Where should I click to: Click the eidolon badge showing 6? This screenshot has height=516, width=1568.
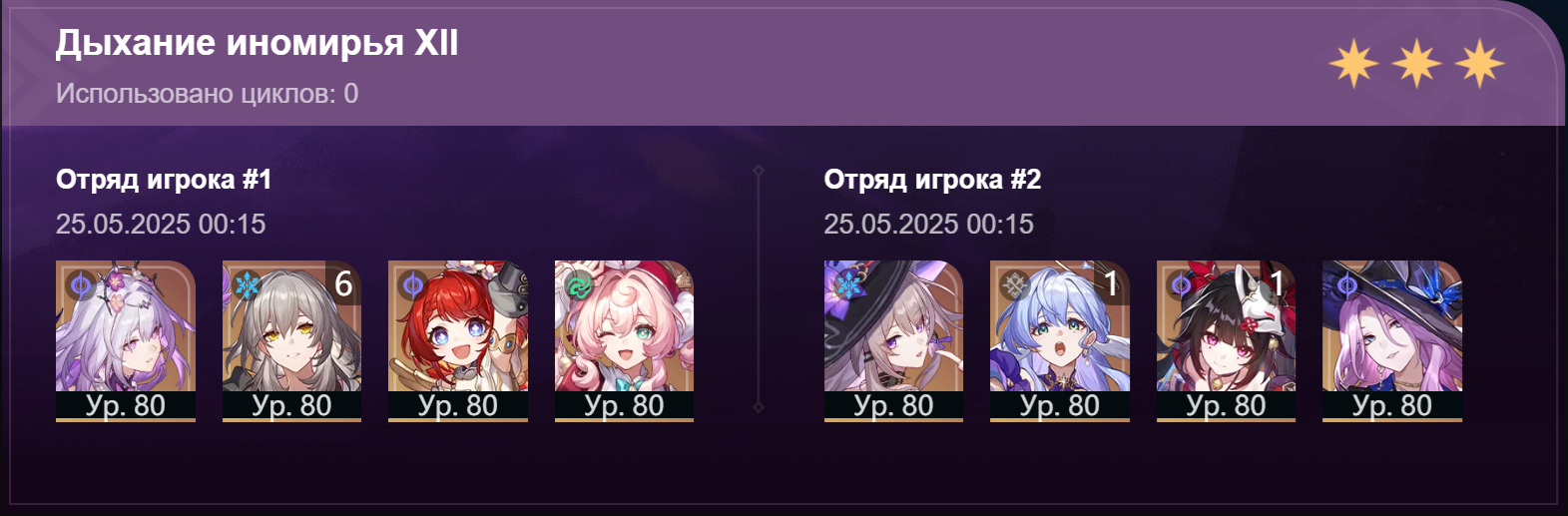tap(343, 283)
